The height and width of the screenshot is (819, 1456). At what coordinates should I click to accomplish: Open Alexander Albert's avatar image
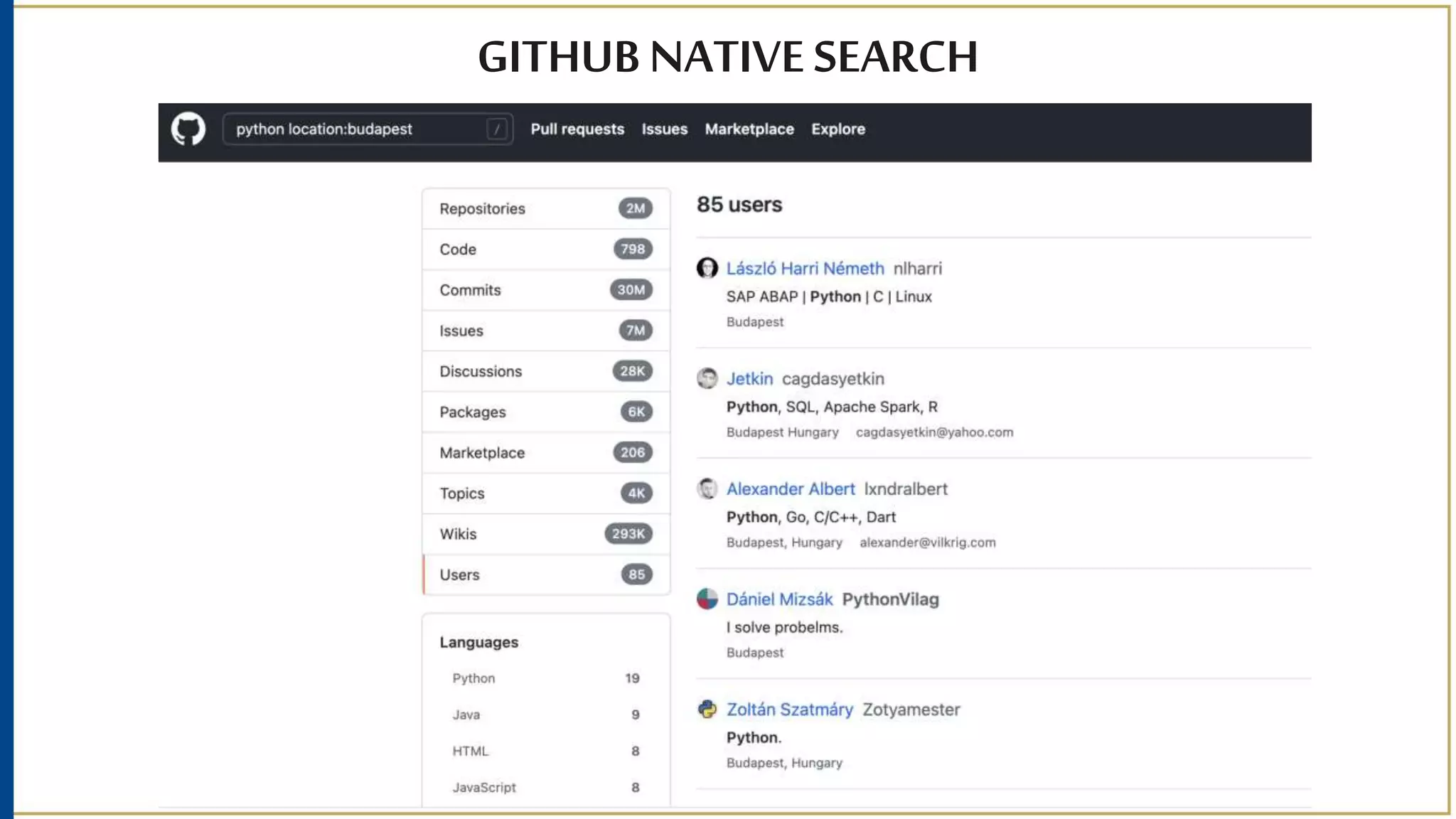click(707, 488)
